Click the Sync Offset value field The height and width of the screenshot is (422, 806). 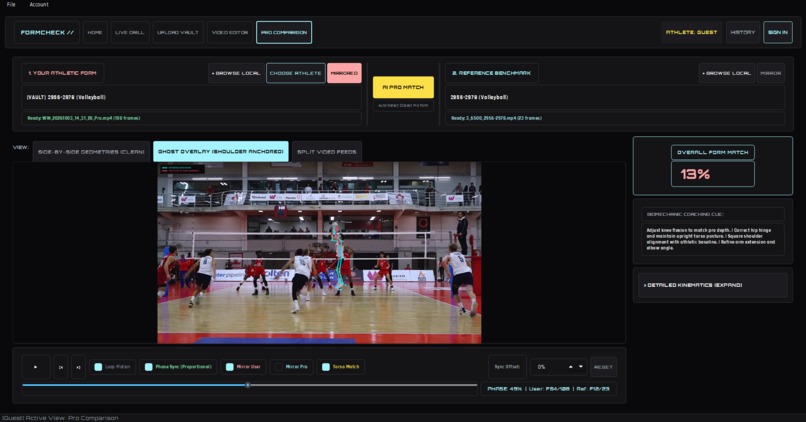point(558,367)
